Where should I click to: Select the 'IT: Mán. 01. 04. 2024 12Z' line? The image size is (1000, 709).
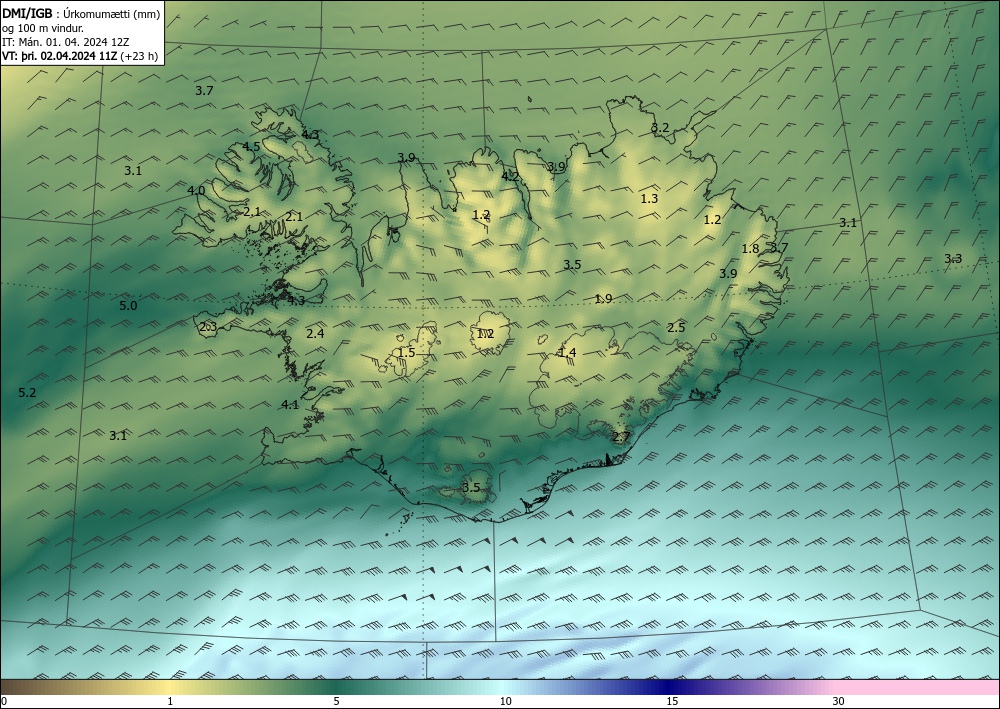[x=66, y=42]
